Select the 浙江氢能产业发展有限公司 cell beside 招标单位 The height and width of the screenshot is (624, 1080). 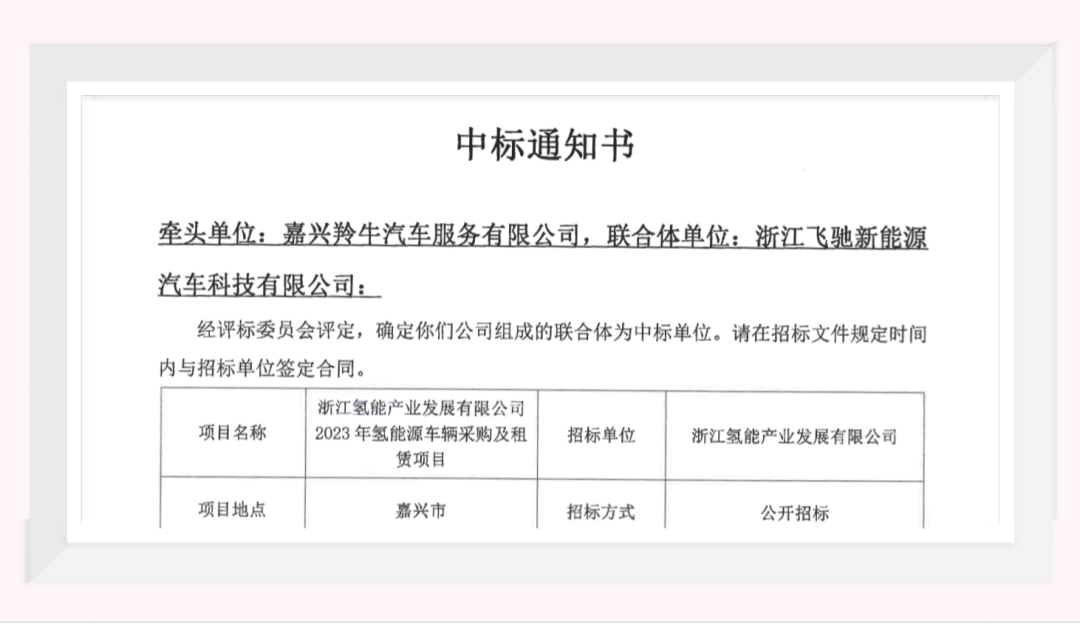pos(795,436)
